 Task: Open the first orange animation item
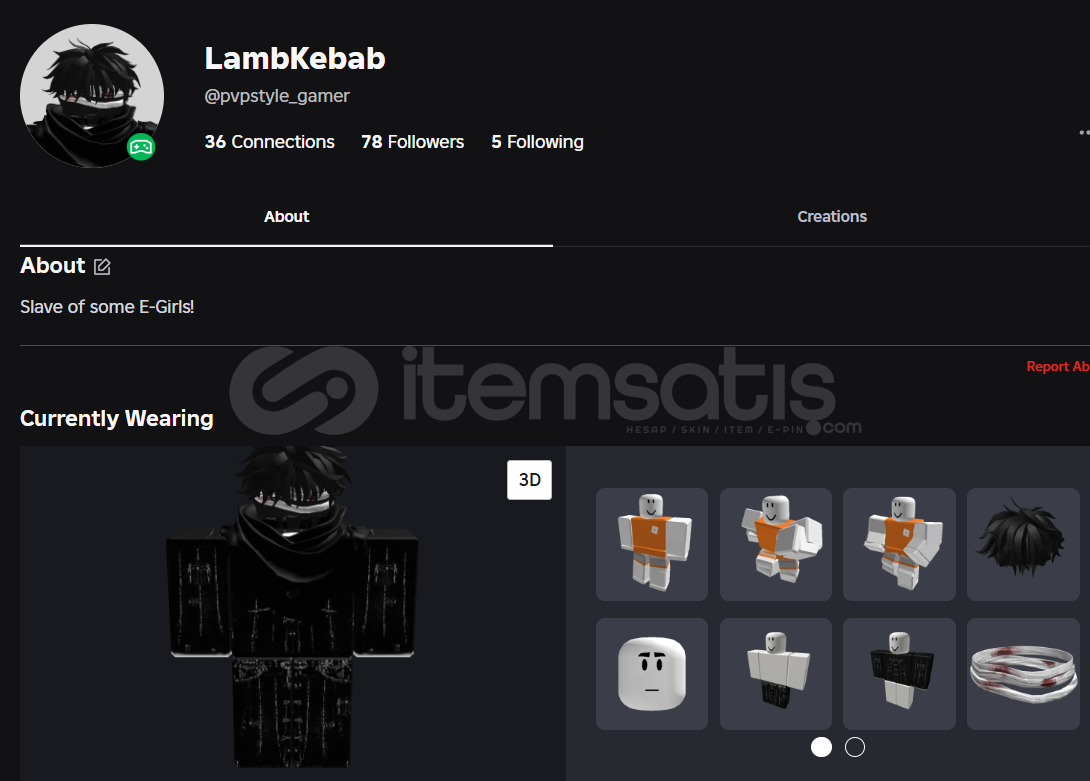point(652,544)
